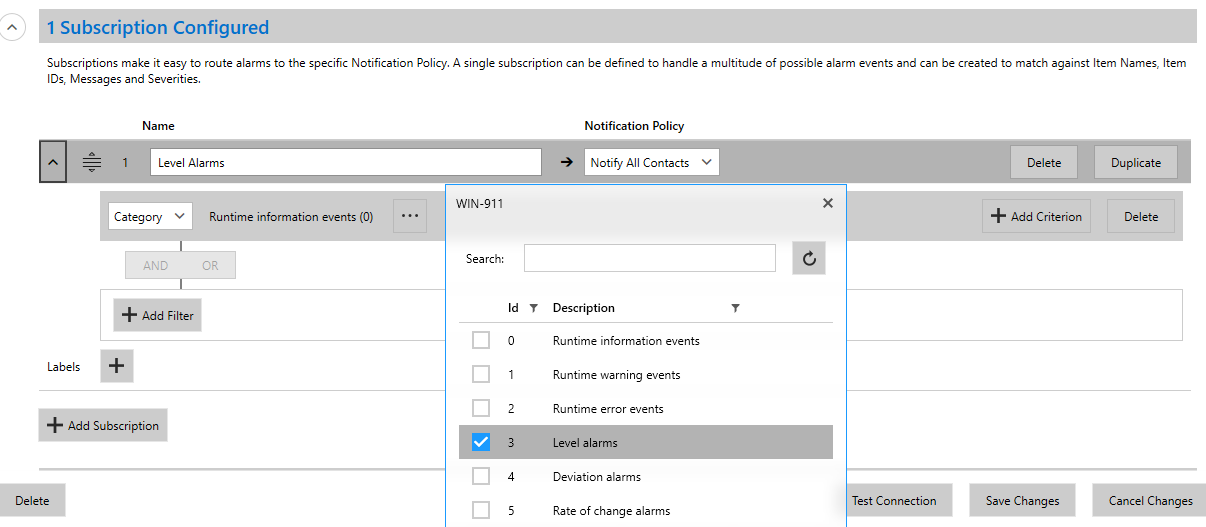Uncheck the Level alarms checkbox
This screenshot has width=1206, height=527.
(481, 442)
